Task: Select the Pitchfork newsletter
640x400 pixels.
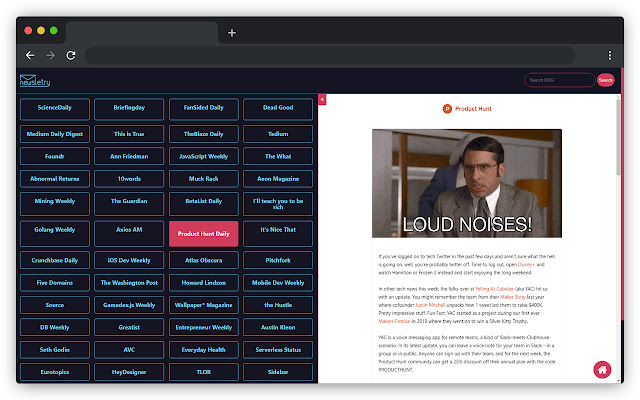Action: [x=278, y=260]
